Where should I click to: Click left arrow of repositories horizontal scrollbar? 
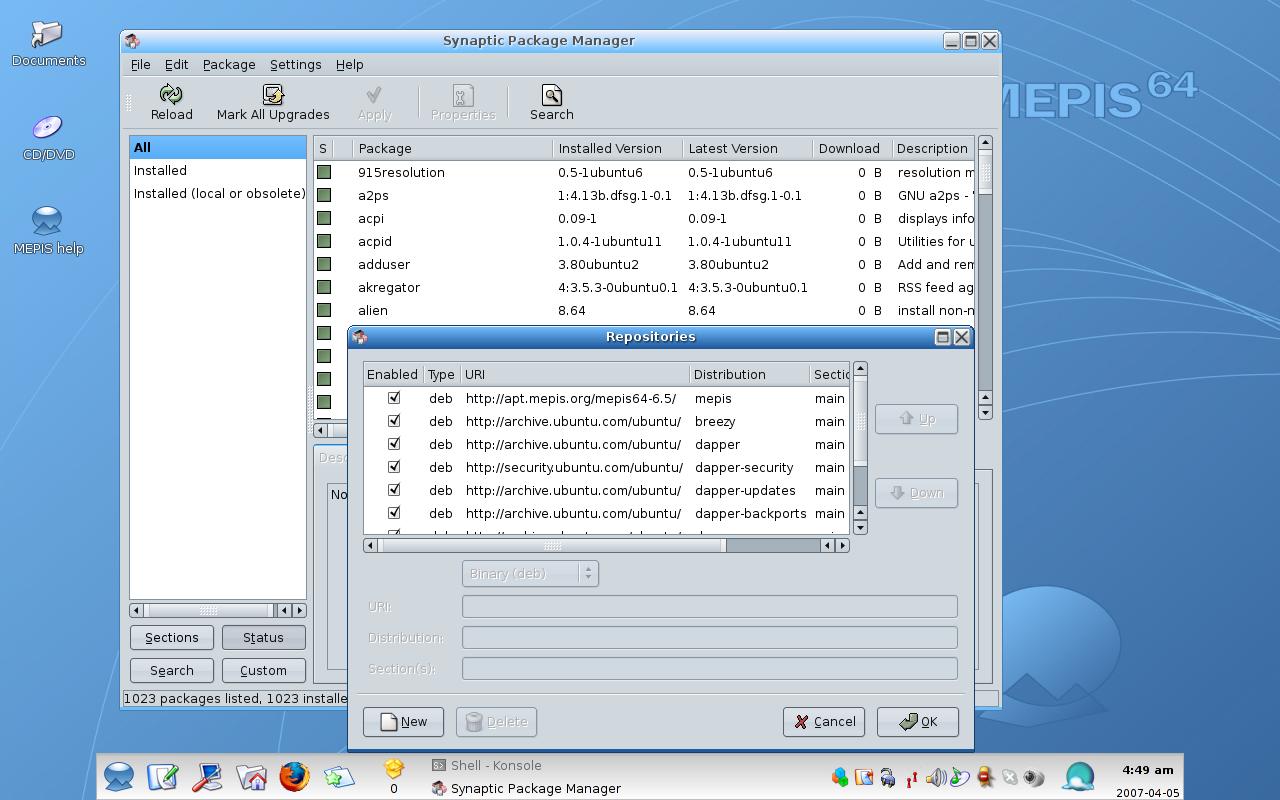tap(370, 545)
